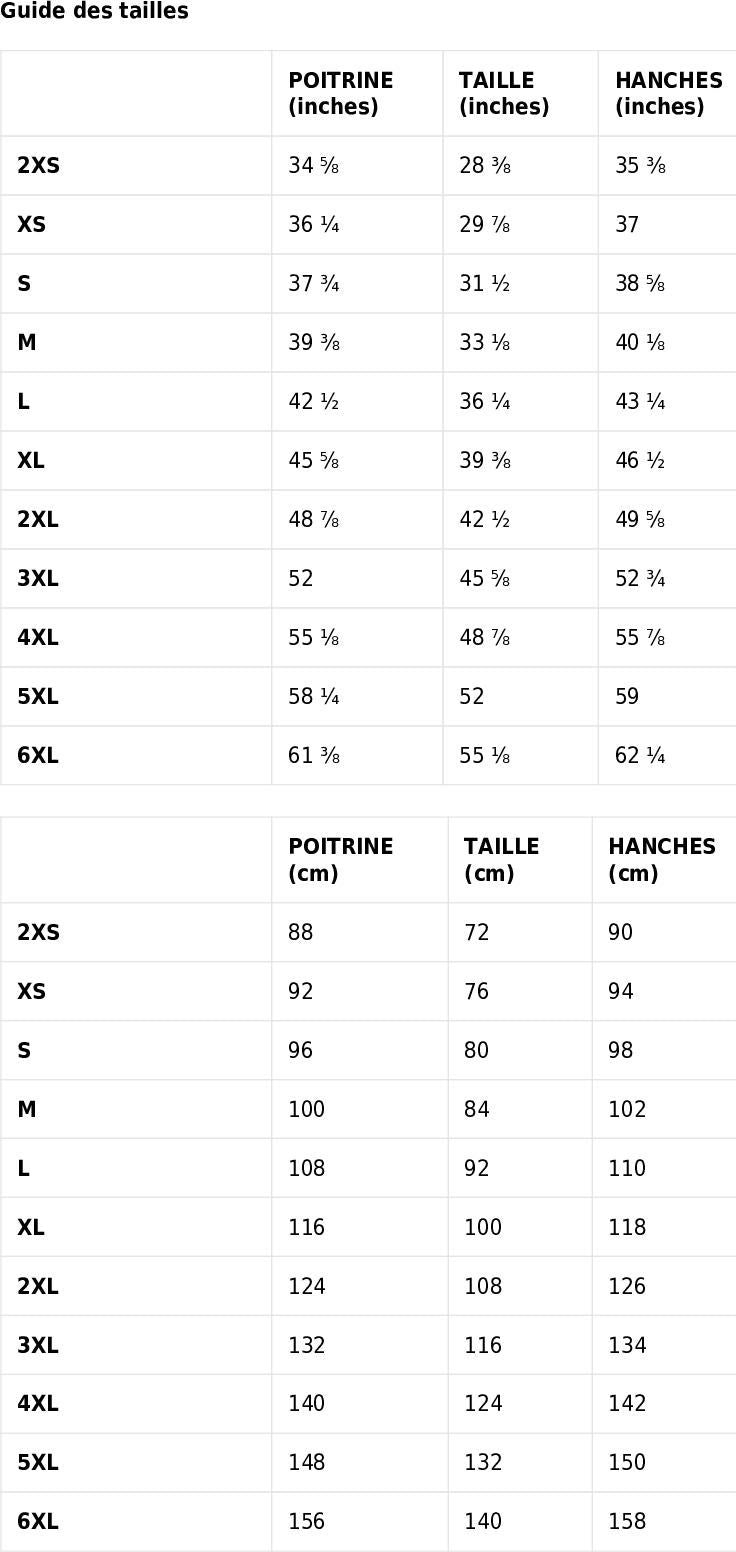Select the 2XS row label in inches table
This screenshot has height=1552, width=736.
click(38, 166)
